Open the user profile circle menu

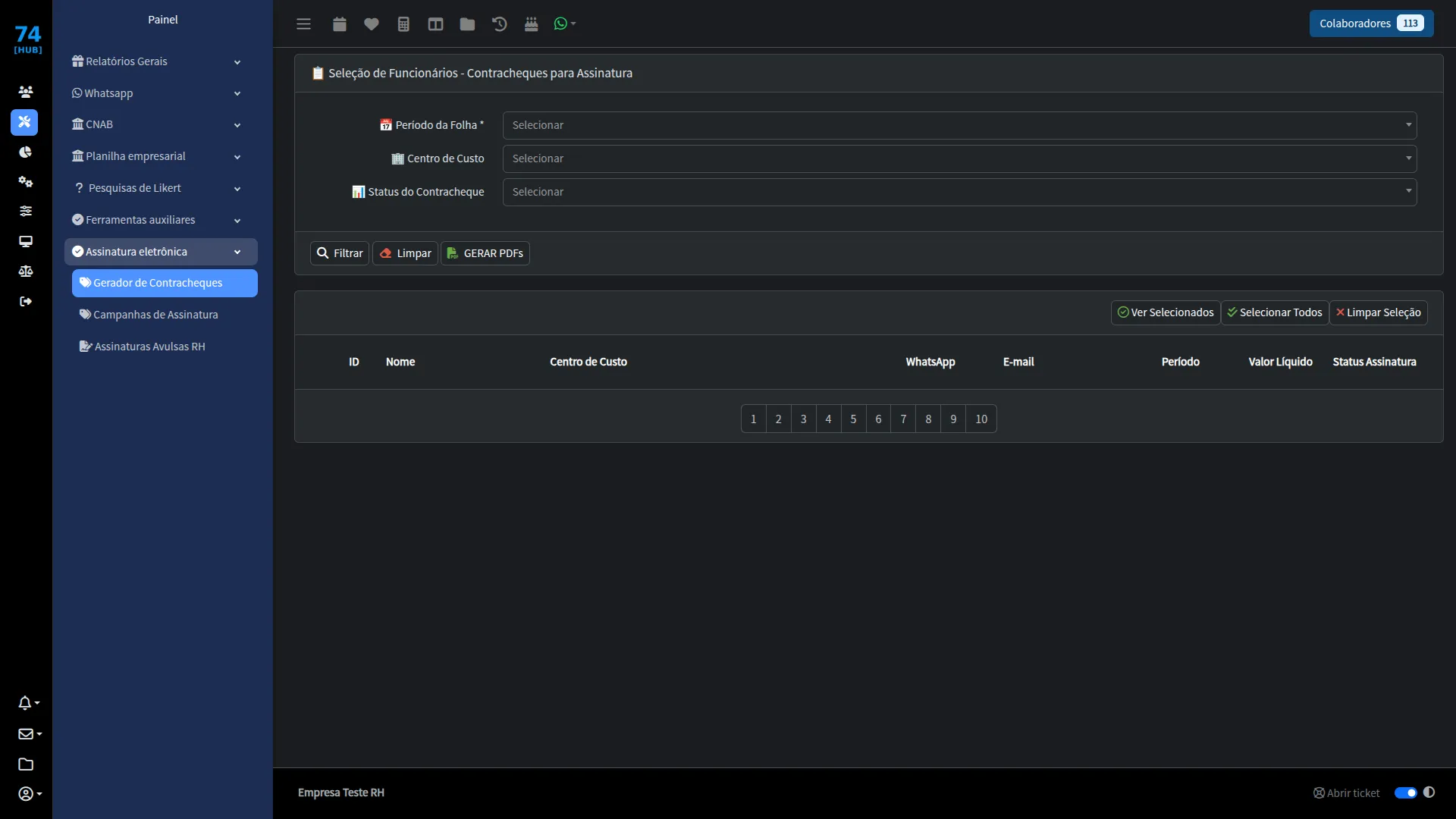[30, 793]
